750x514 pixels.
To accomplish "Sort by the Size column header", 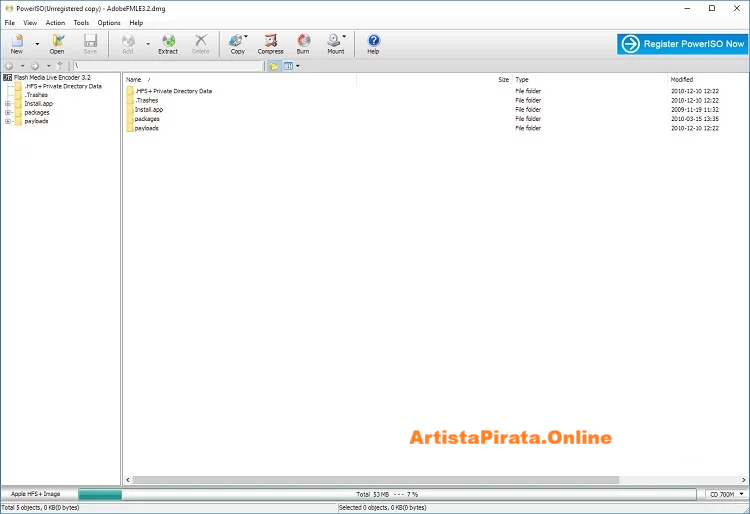I will tap(435, 80).
